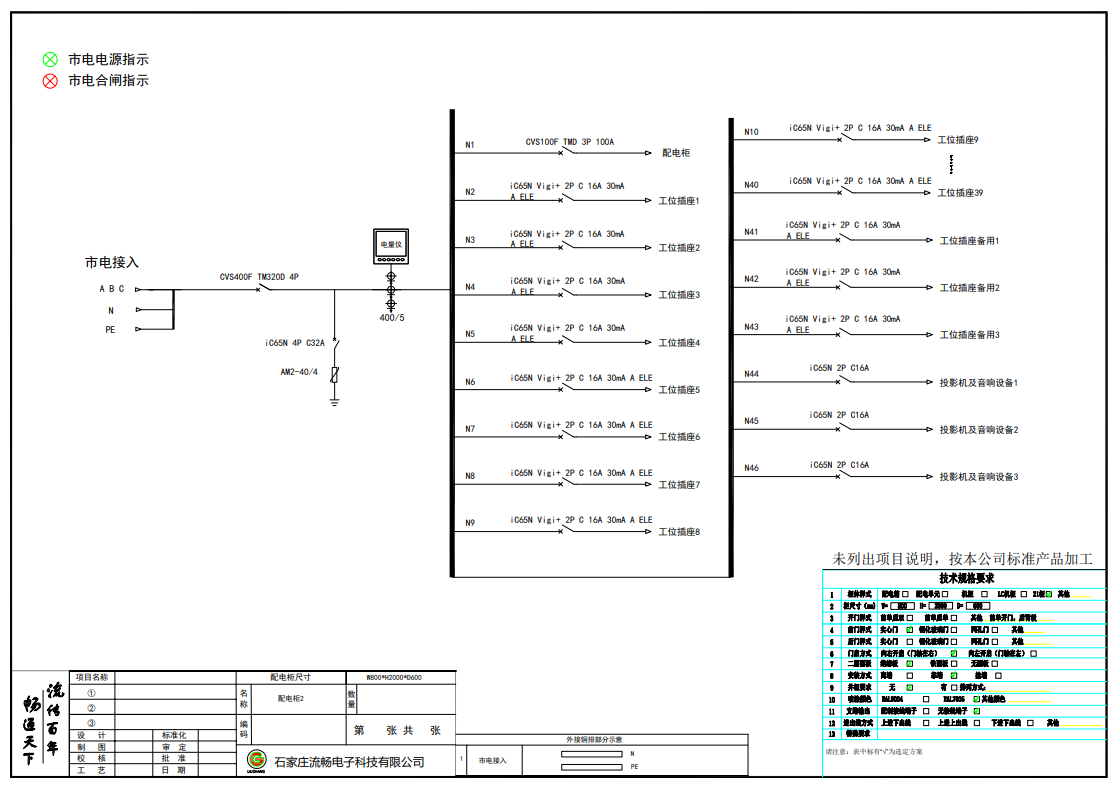1116x787 pixels.
Task: Select the iC65N 4P C32A breaker symbol
Action: click(x=335, y=344)
